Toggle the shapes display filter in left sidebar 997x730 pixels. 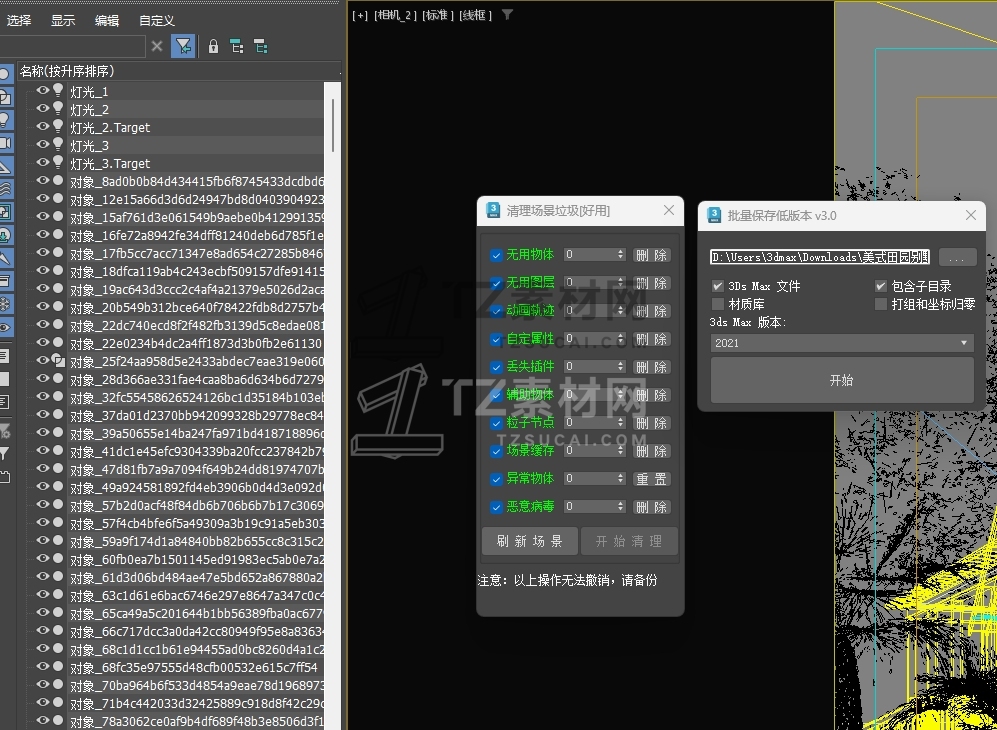click(x=4, y=97)
